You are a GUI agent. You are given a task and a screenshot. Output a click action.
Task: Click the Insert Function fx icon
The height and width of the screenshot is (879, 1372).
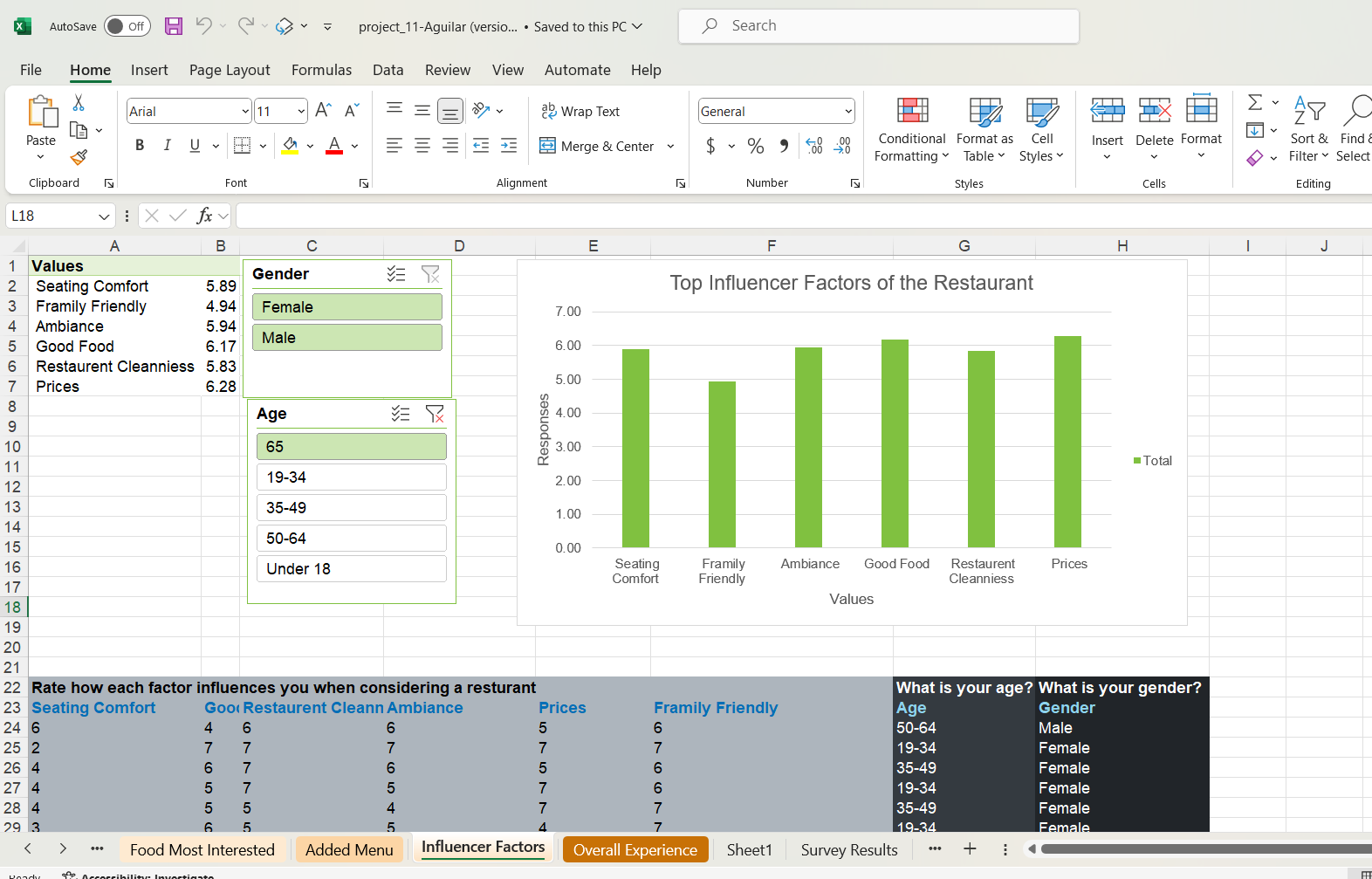point(204,216)
